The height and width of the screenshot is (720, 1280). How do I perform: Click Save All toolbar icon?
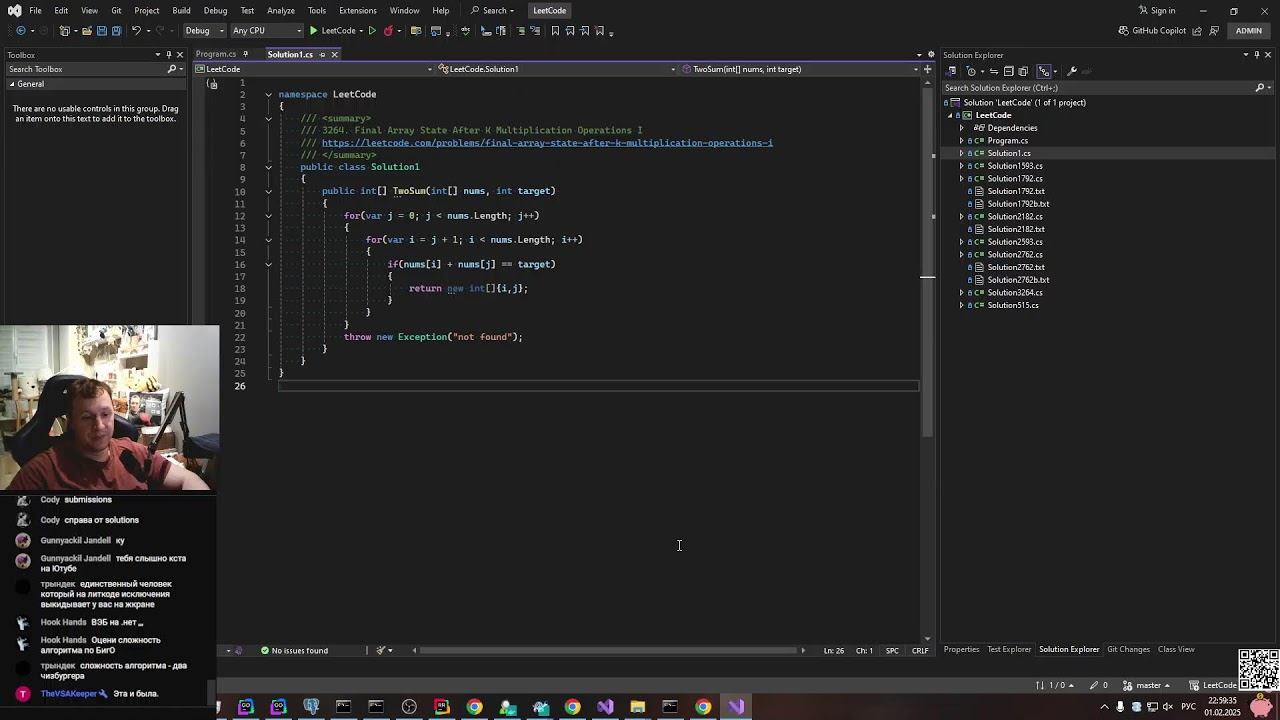(x=116, y=31)
